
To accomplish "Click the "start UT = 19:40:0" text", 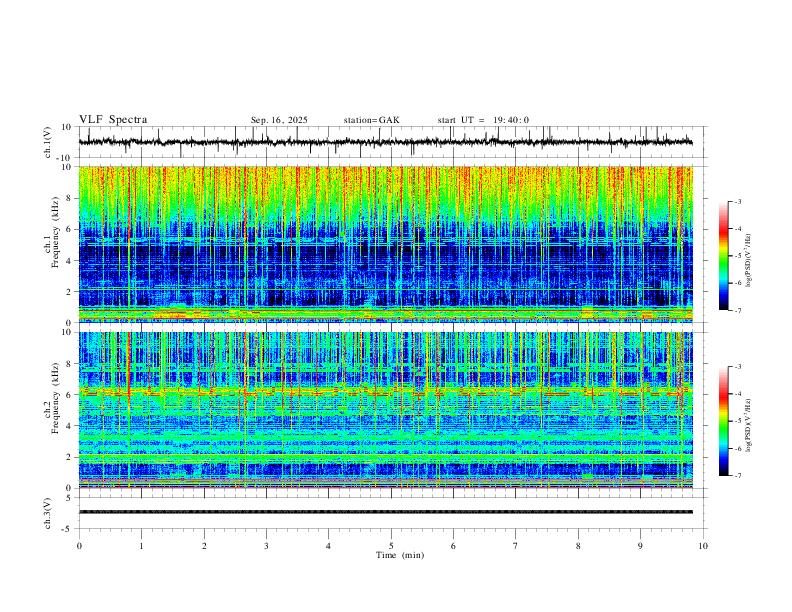I will click(x=483, y=120).
